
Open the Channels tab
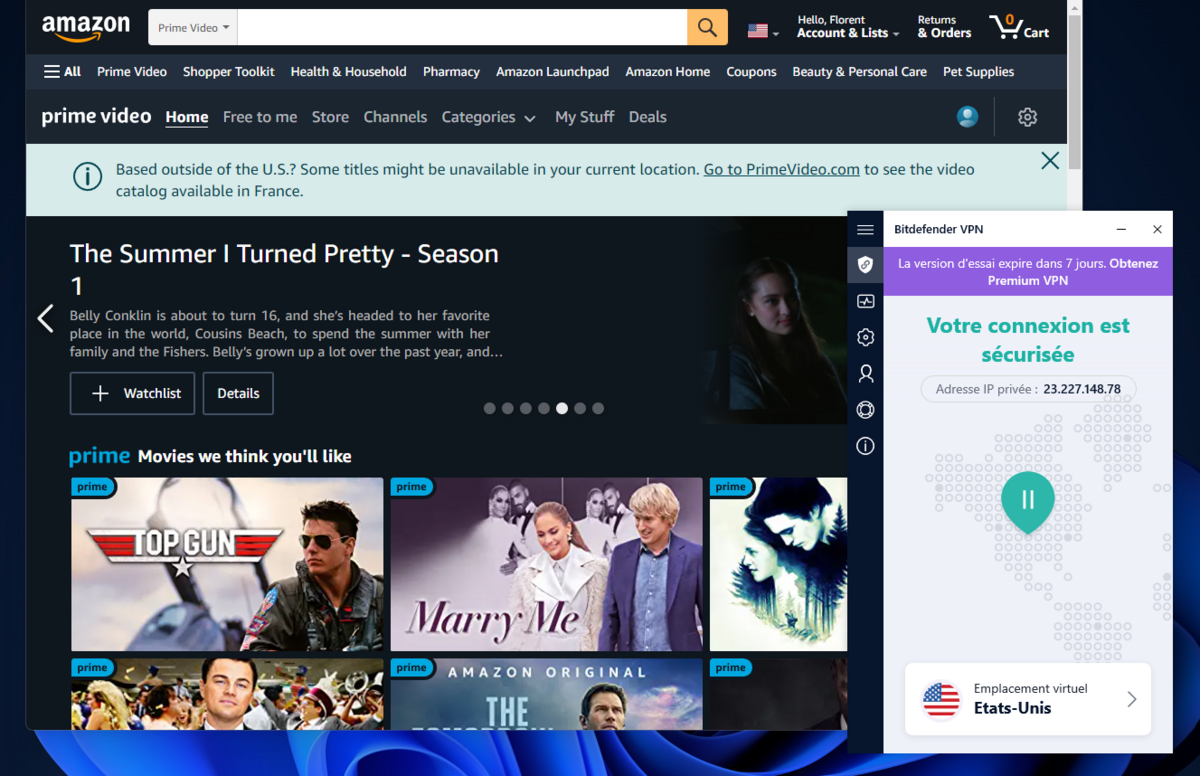395,117
